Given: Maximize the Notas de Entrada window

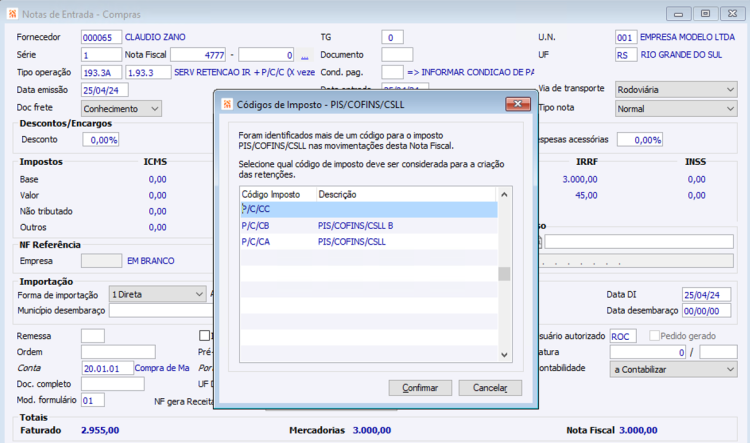Looking at the screenshot, I should click(x=705, y=14).
